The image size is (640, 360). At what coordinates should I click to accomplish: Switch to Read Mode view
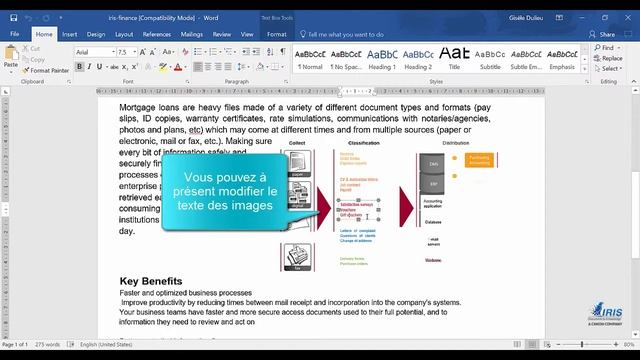pyautogui.click(x=517, y=344)
